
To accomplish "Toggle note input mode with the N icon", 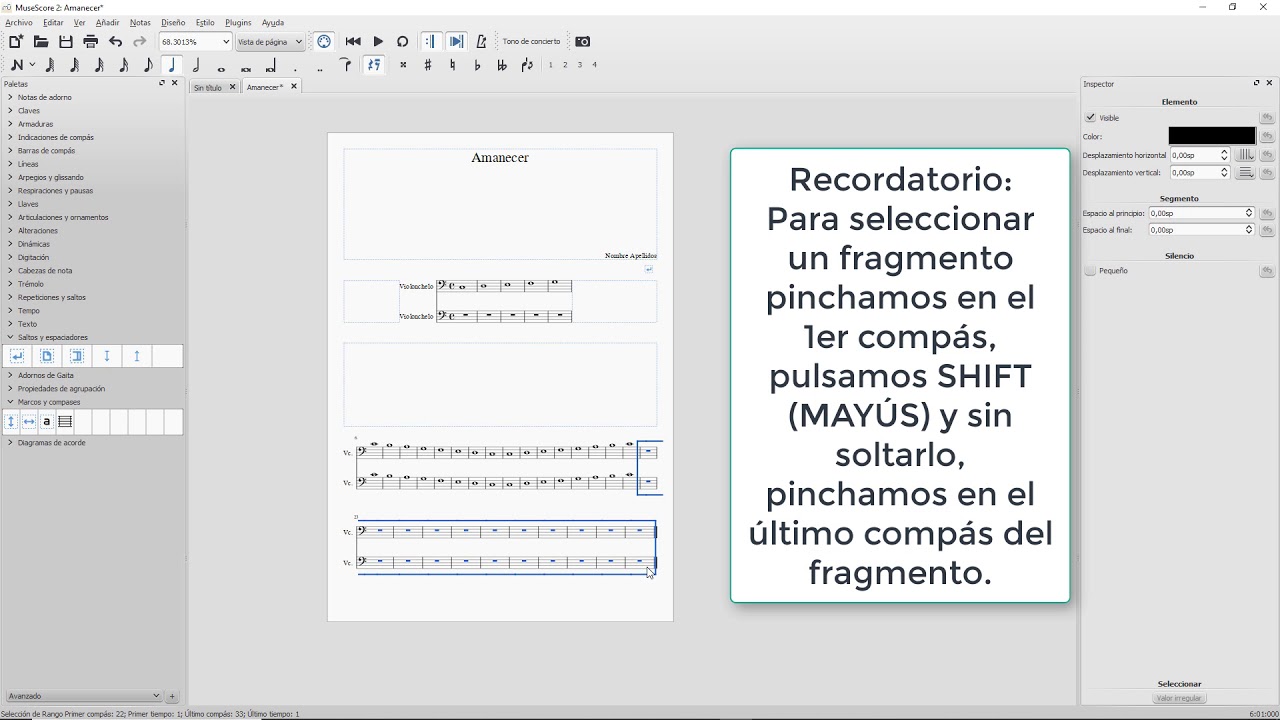I will click(x=16, y=66).
